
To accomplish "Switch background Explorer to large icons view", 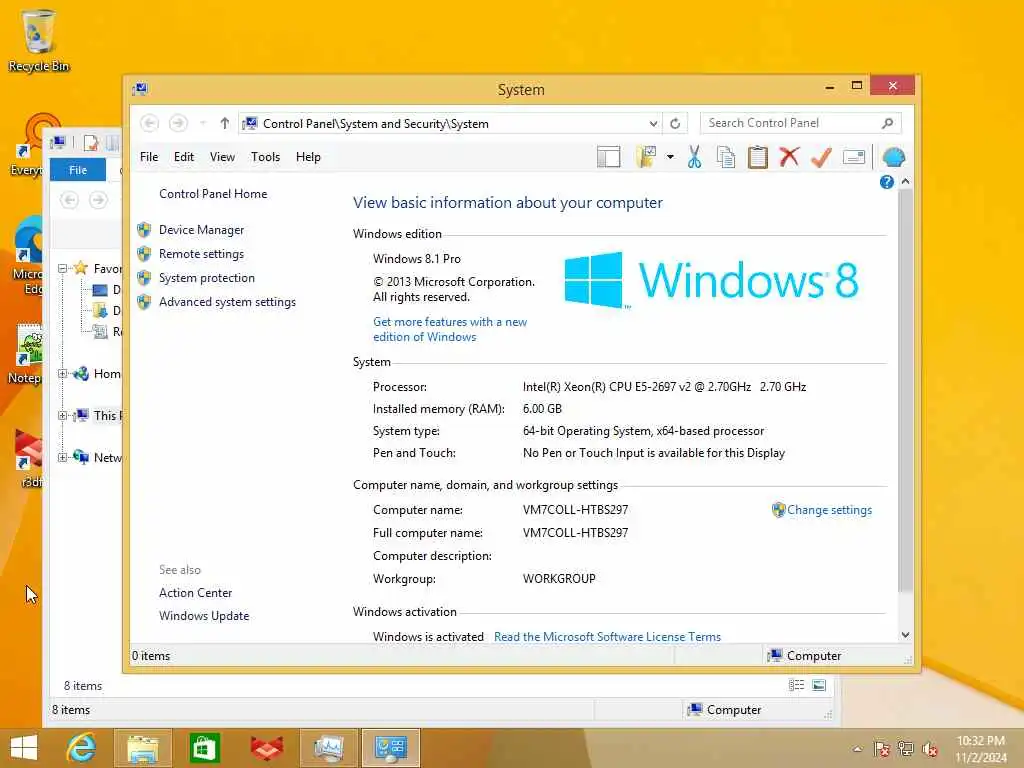I will coord(819,685).
